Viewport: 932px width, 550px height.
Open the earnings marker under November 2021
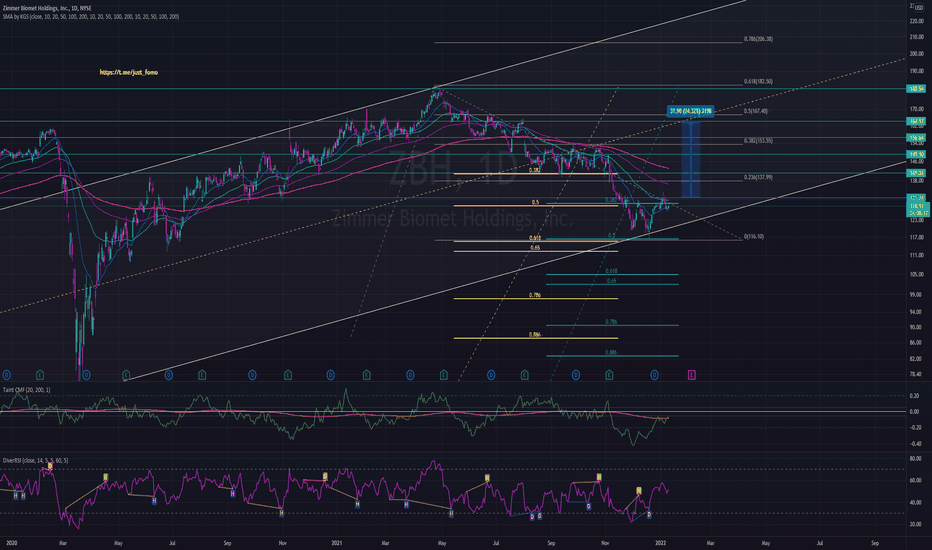click(609, 375)
